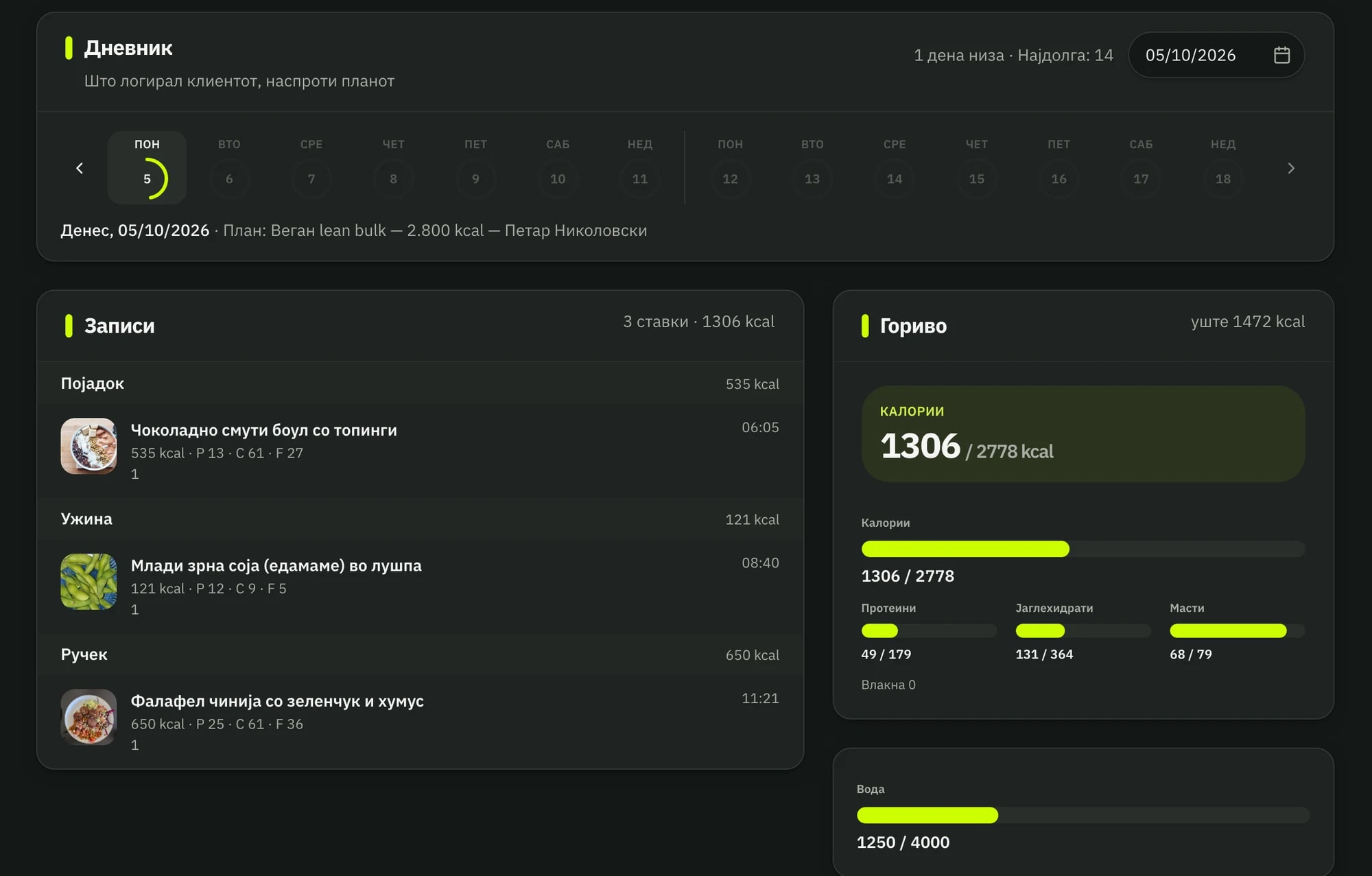
Task: Click the уште 1472 kcal label
Action: click(x=1248, y=322)
